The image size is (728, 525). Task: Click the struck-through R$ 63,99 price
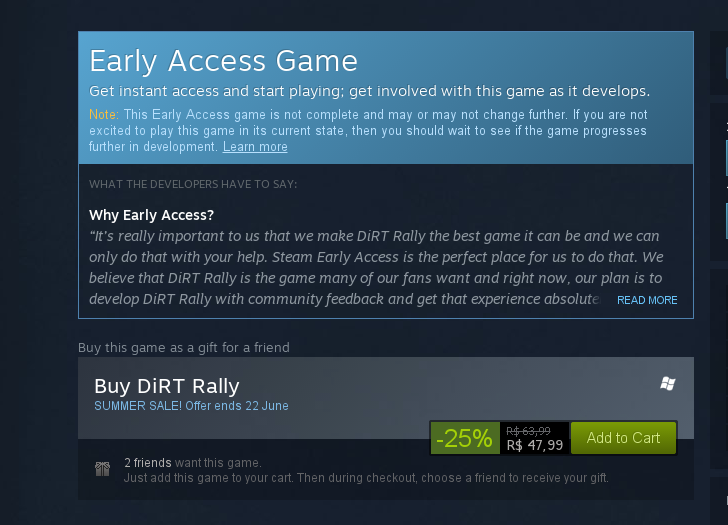click(528, 430)
